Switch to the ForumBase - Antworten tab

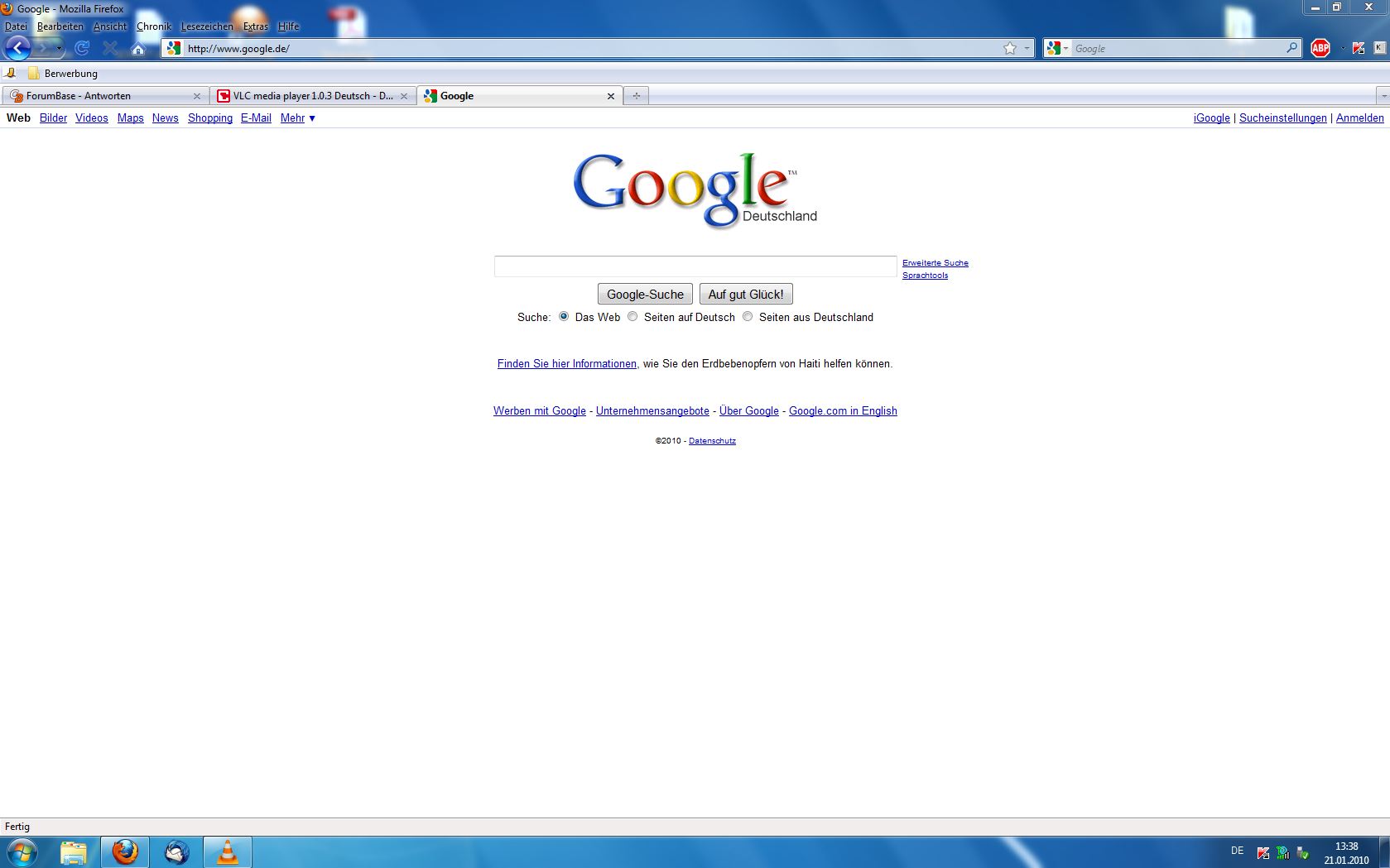coord(105,96)
